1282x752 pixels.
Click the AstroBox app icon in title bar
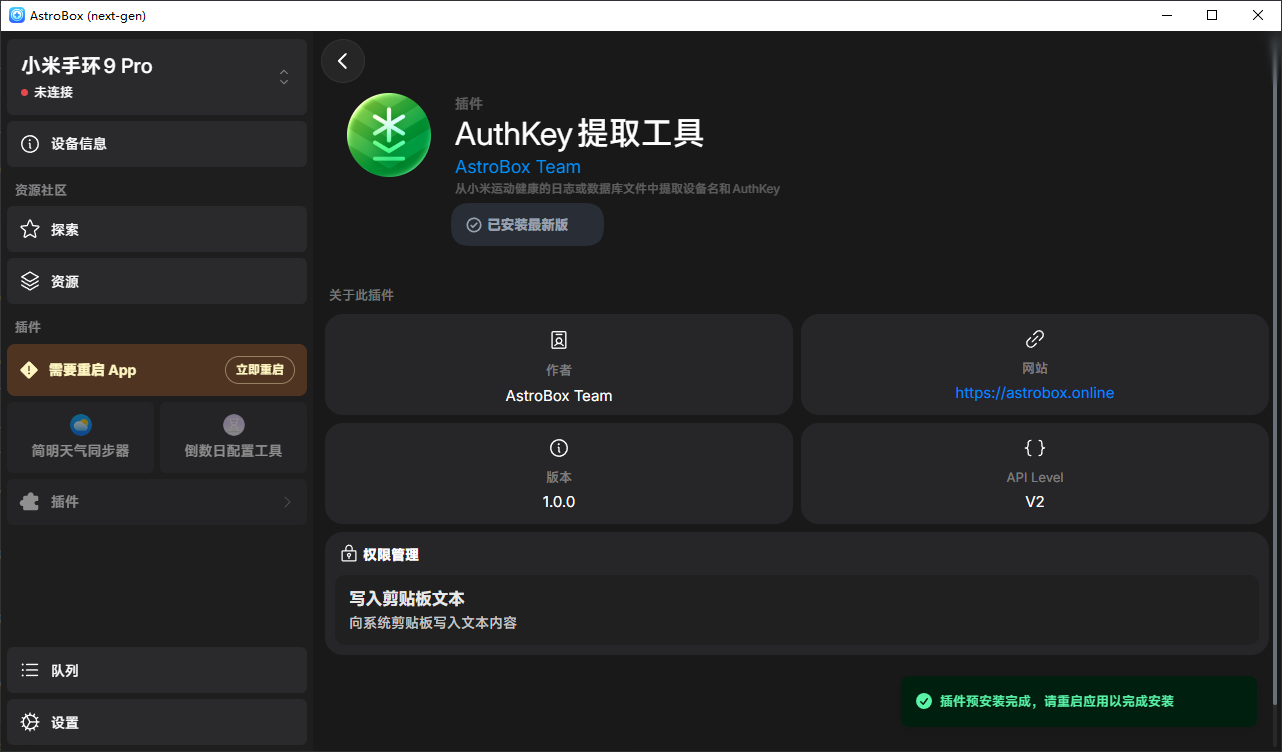click(17, 16)
